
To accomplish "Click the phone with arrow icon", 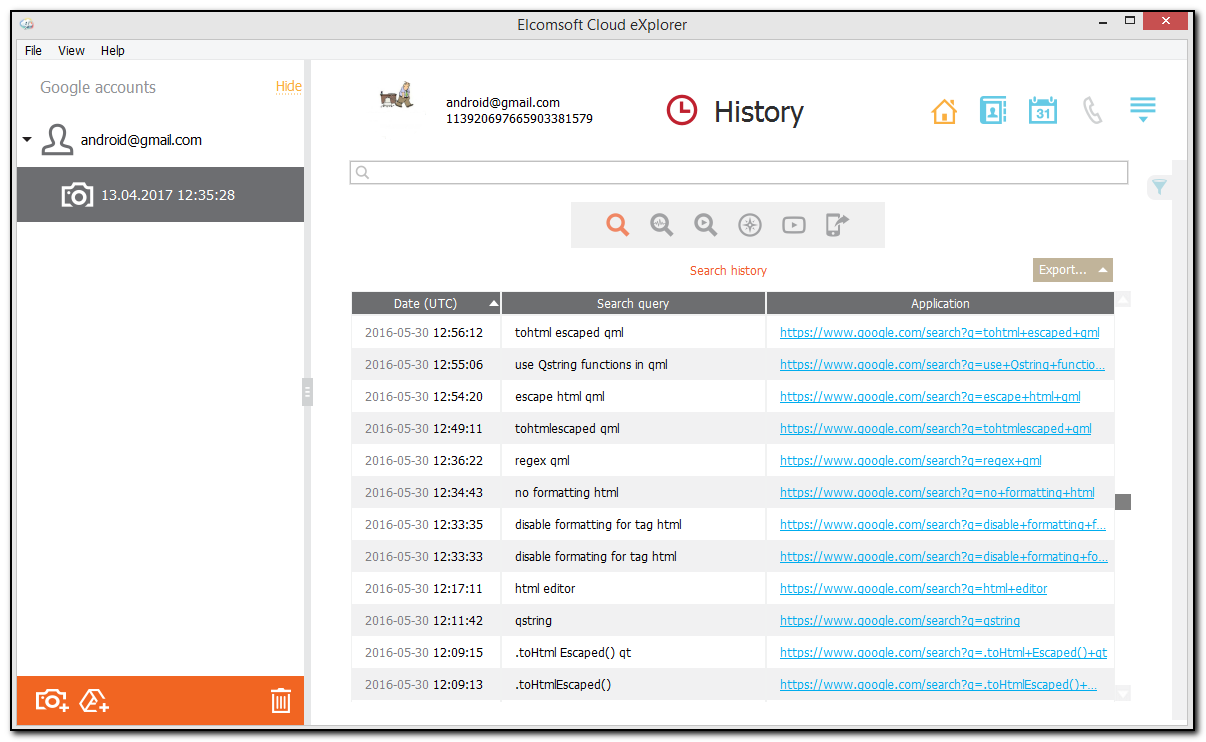I will 837,225.
